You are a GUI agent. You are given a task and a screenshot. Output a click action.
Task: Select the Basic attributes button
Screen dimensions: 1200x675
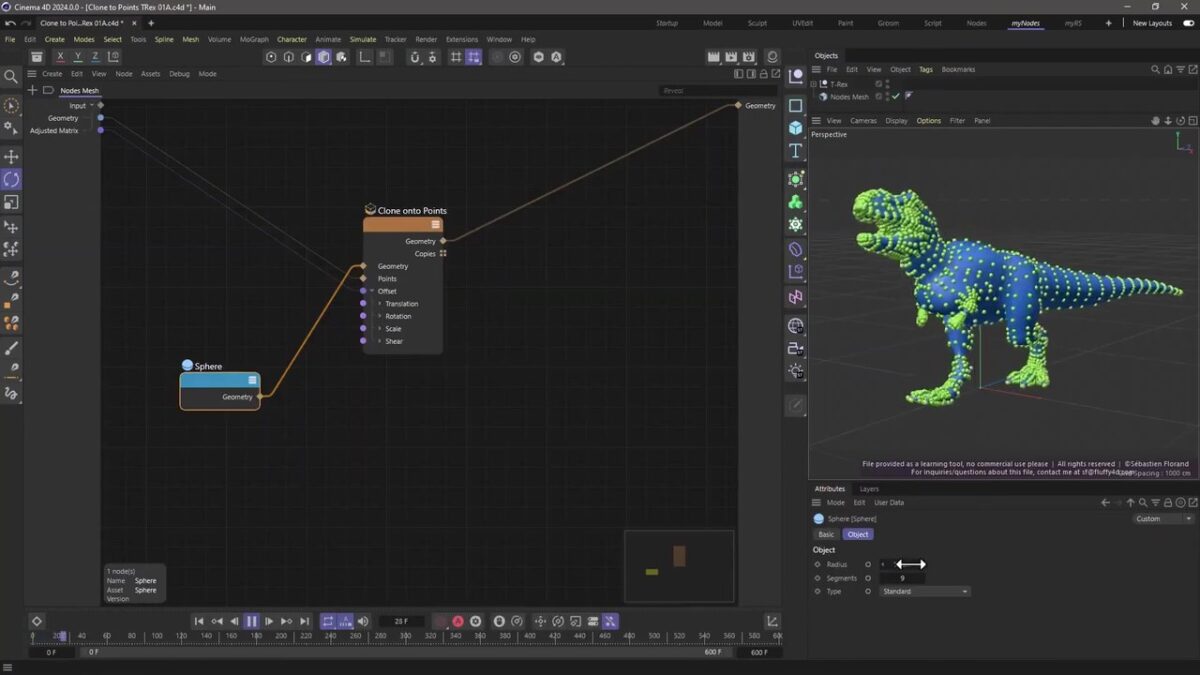coord(826,534)
